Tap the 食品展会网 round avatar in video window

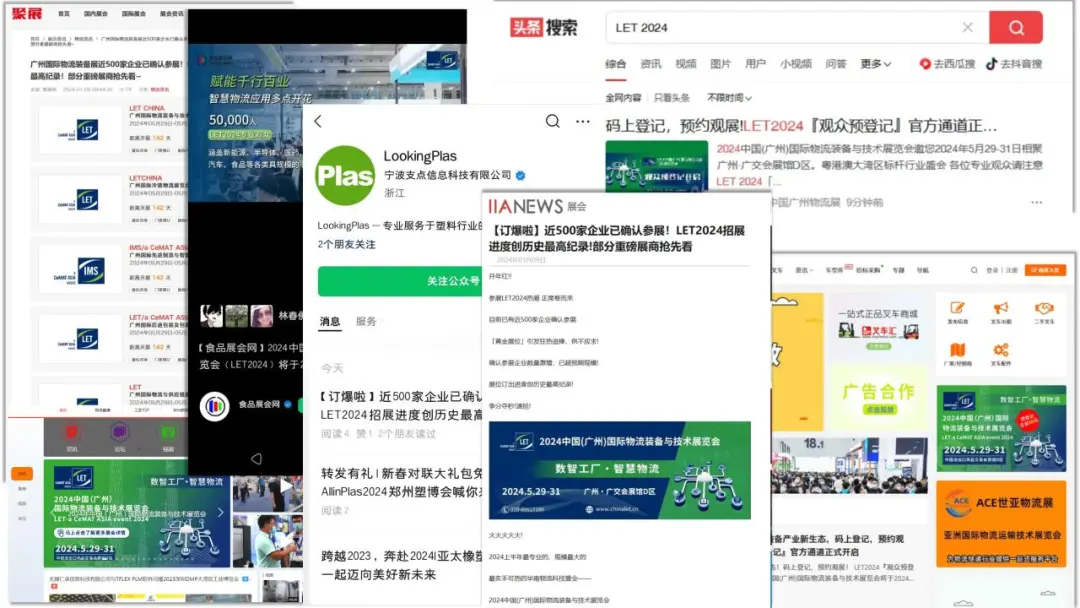[x=214, y=406]
